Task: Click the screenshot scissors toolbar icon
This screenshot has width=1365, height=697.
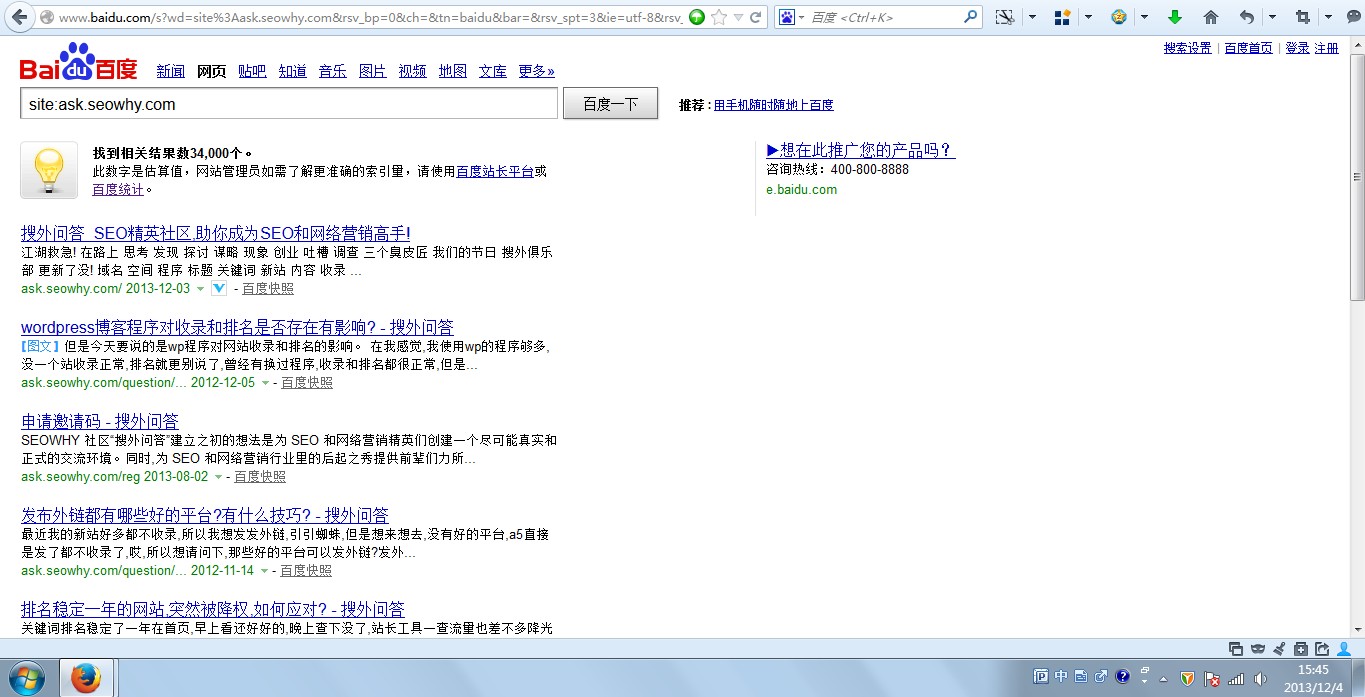Action: (x=1005, y=17)
